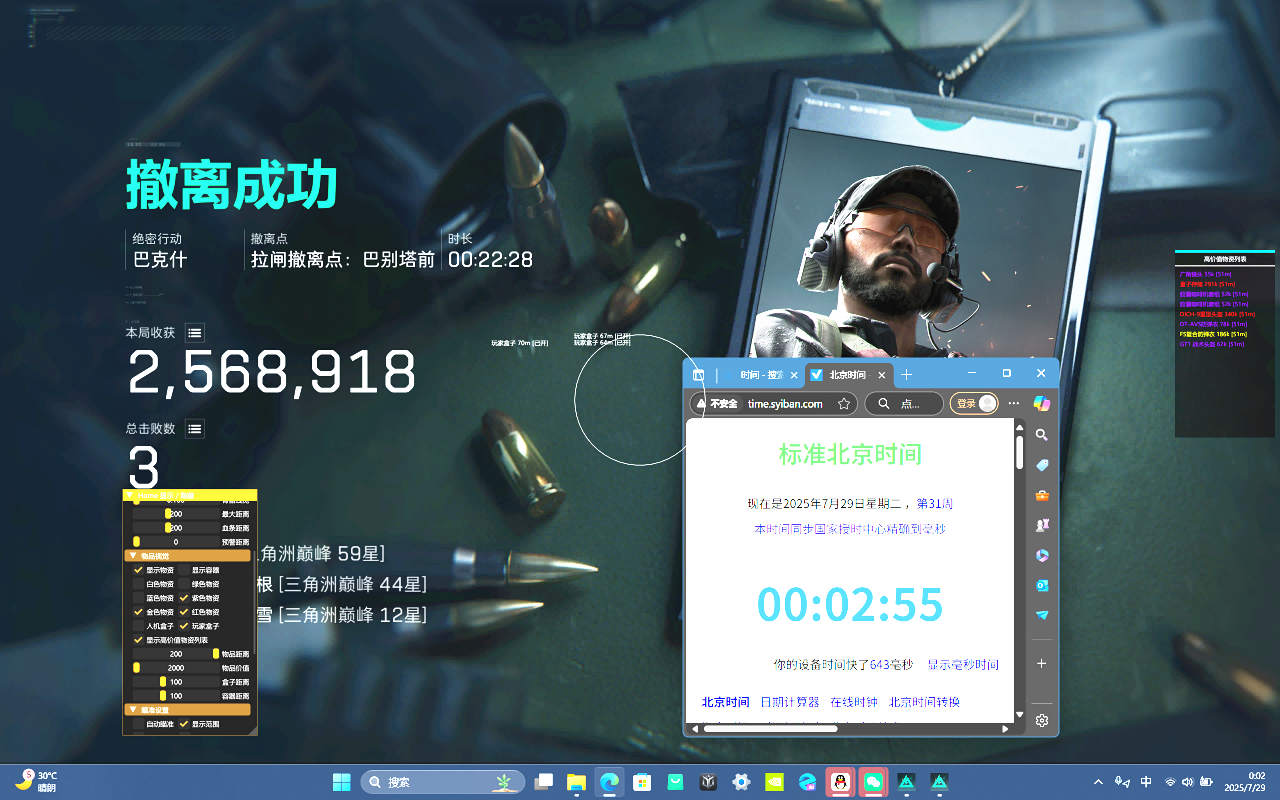This screenshot has height=800, width=1280.
Task: Open File Explorer from the taskbar
Action: (576, 782)
